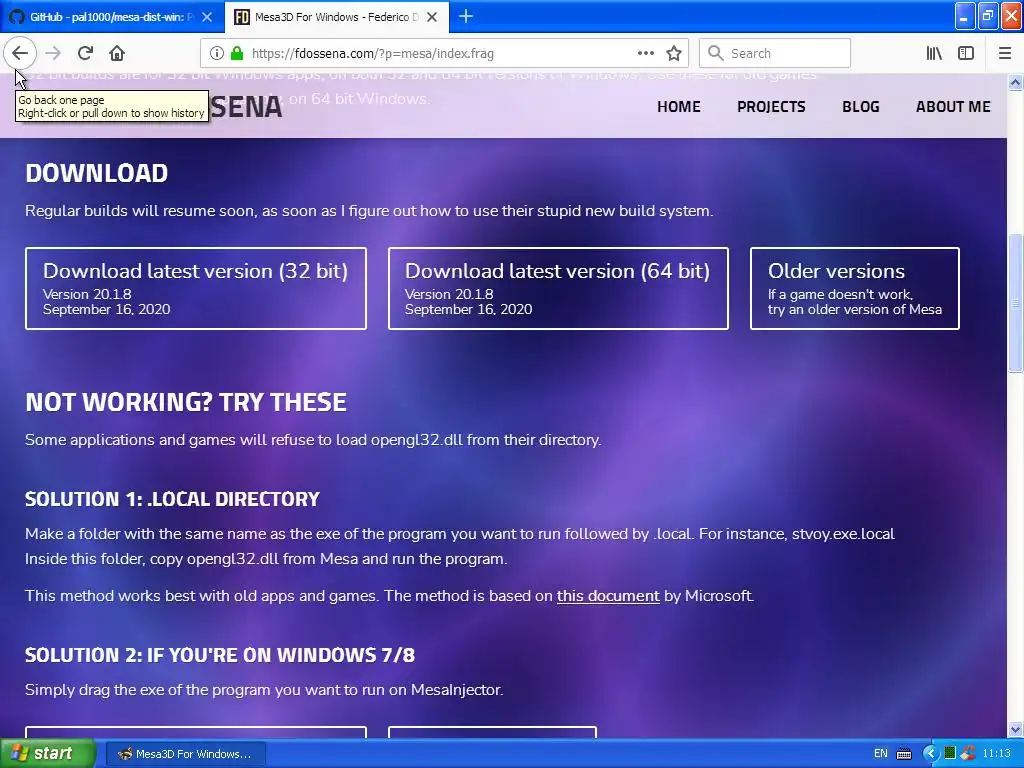Expand hidden tray icons arrow
The width and height of the screenshot is (1024, 768).
pyautogui.click(x=930, y=754)
